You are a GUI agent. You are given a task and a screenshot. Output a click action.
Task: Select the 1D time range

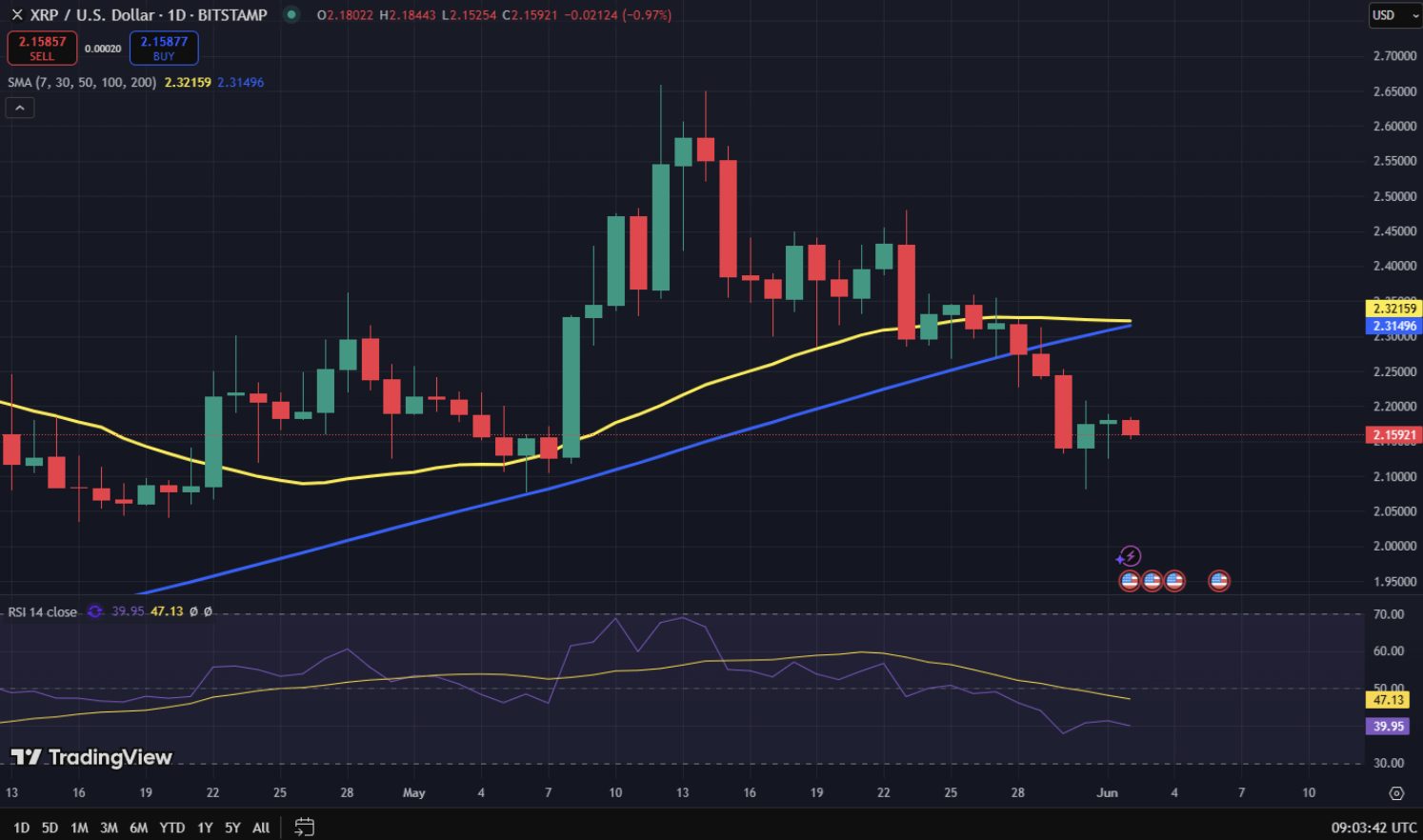22,828
